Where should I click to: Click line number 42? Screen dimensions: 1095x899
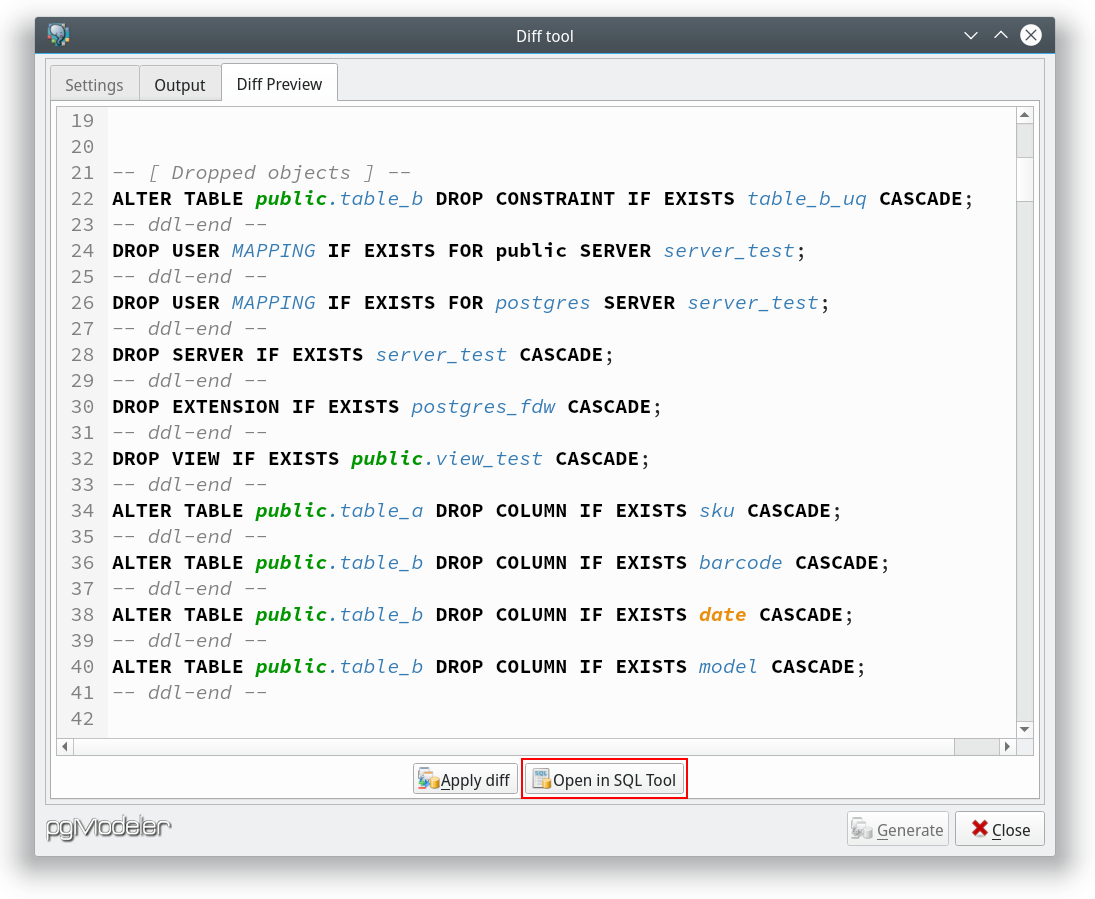click(82, 719)
